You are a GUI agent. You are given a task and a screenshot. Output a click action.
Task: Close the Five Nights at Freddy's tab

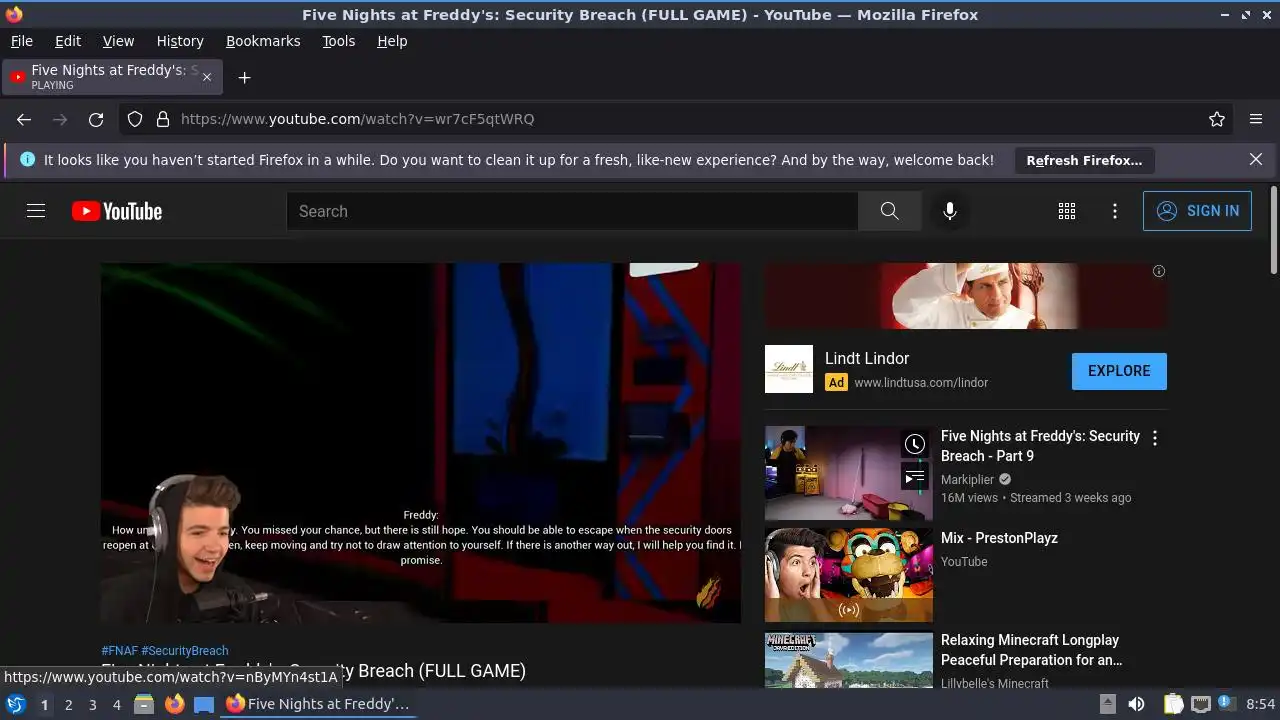point(207,77)
